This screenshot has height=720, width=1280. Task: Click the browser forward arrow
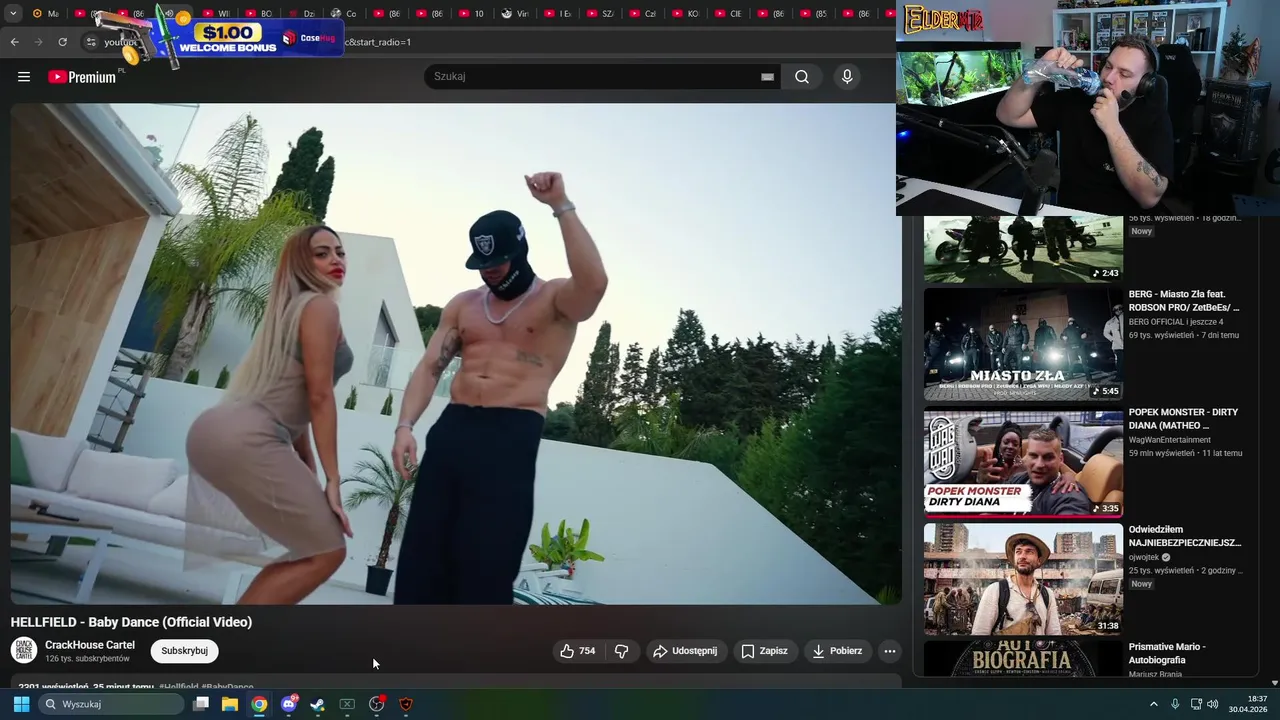(38, 42)
